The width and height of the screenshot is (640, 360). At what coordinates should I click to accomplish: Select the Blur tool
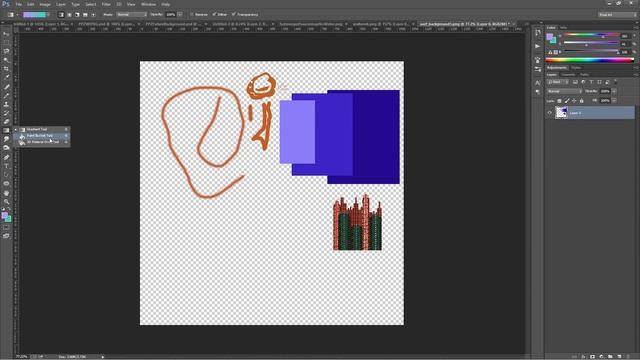coord(6,139)
